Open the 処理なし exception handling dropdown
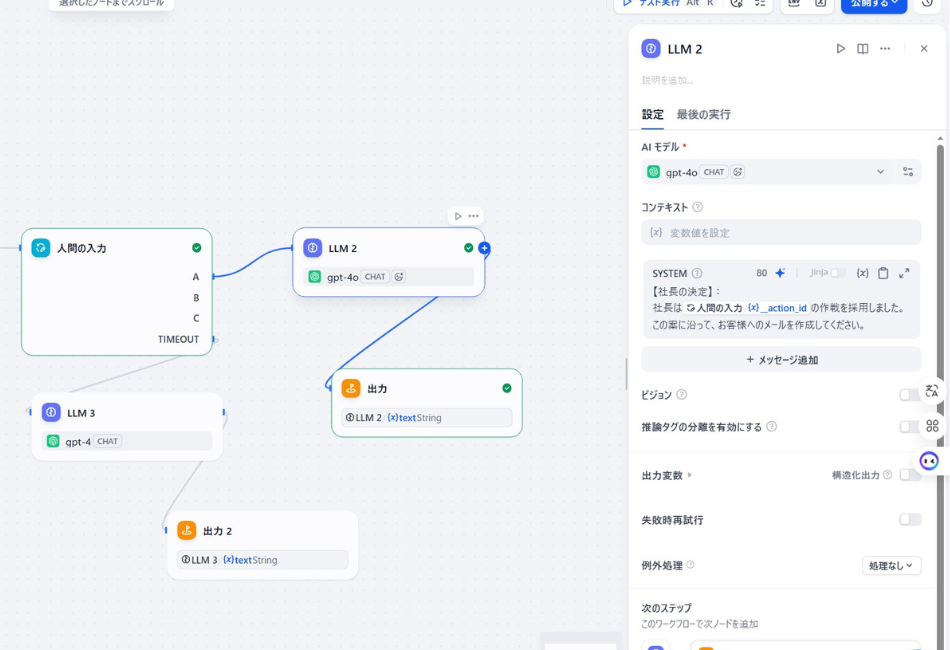 tap(891, 565)
